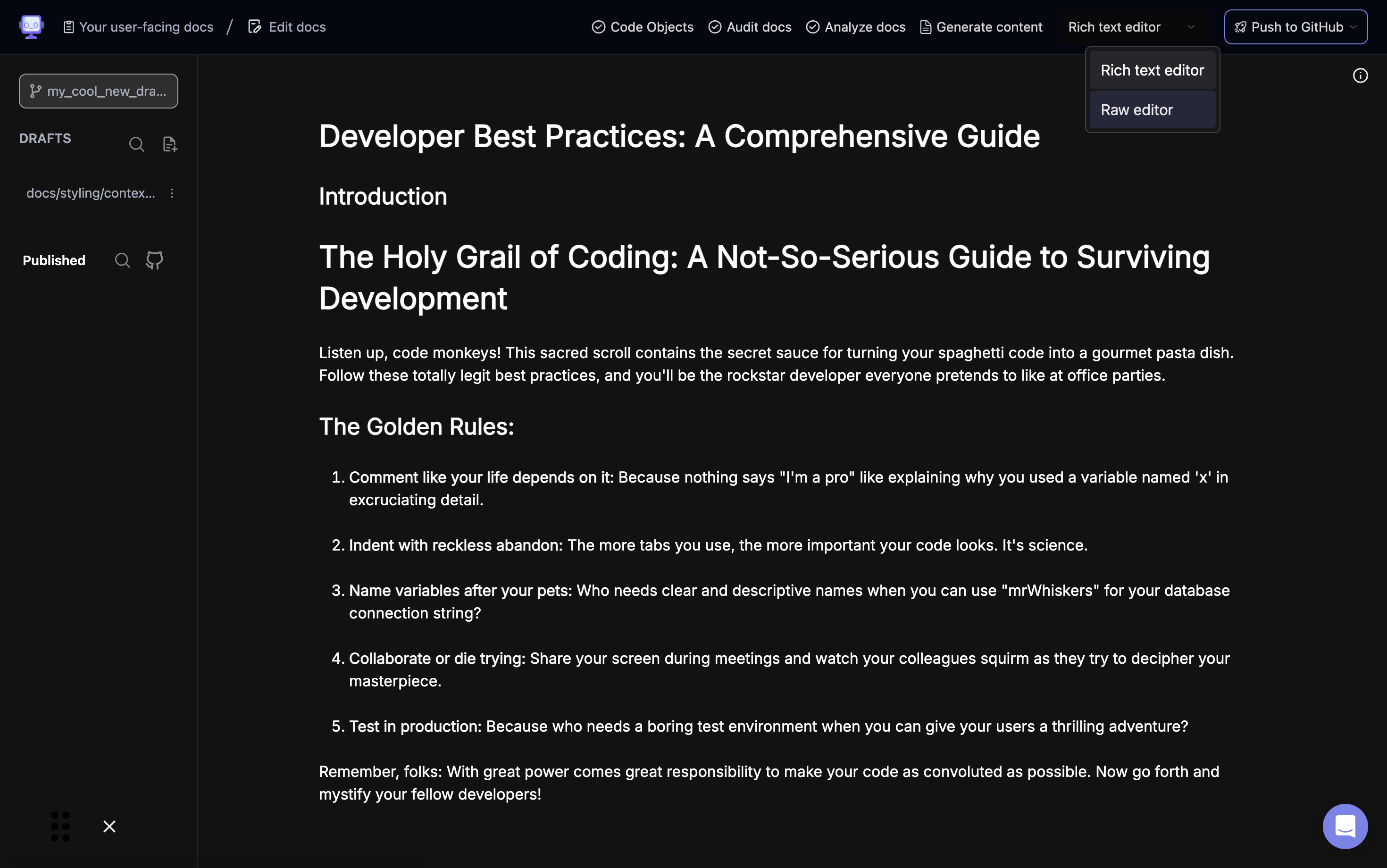Run Audit docs from the toolbar
This screenshot has width=1387, height=868.
pyautogui.click(x=750, y=27)
